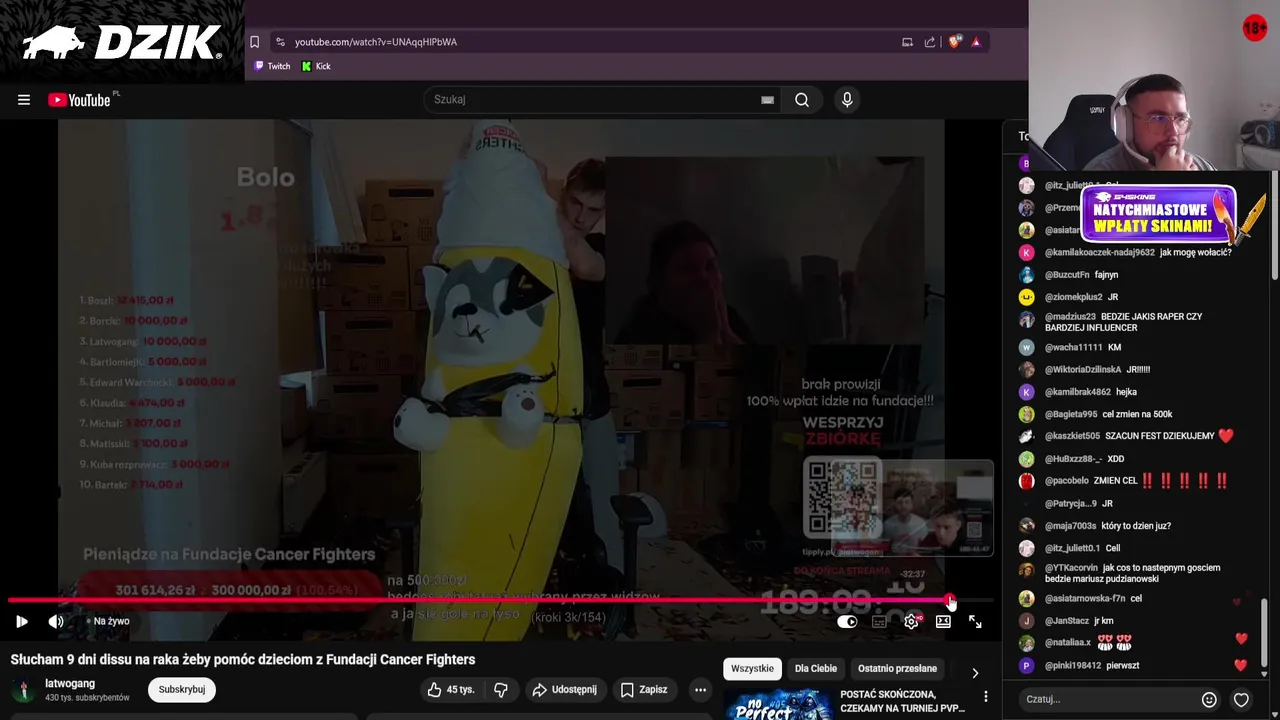Switch to theater mode

point(943,622)
